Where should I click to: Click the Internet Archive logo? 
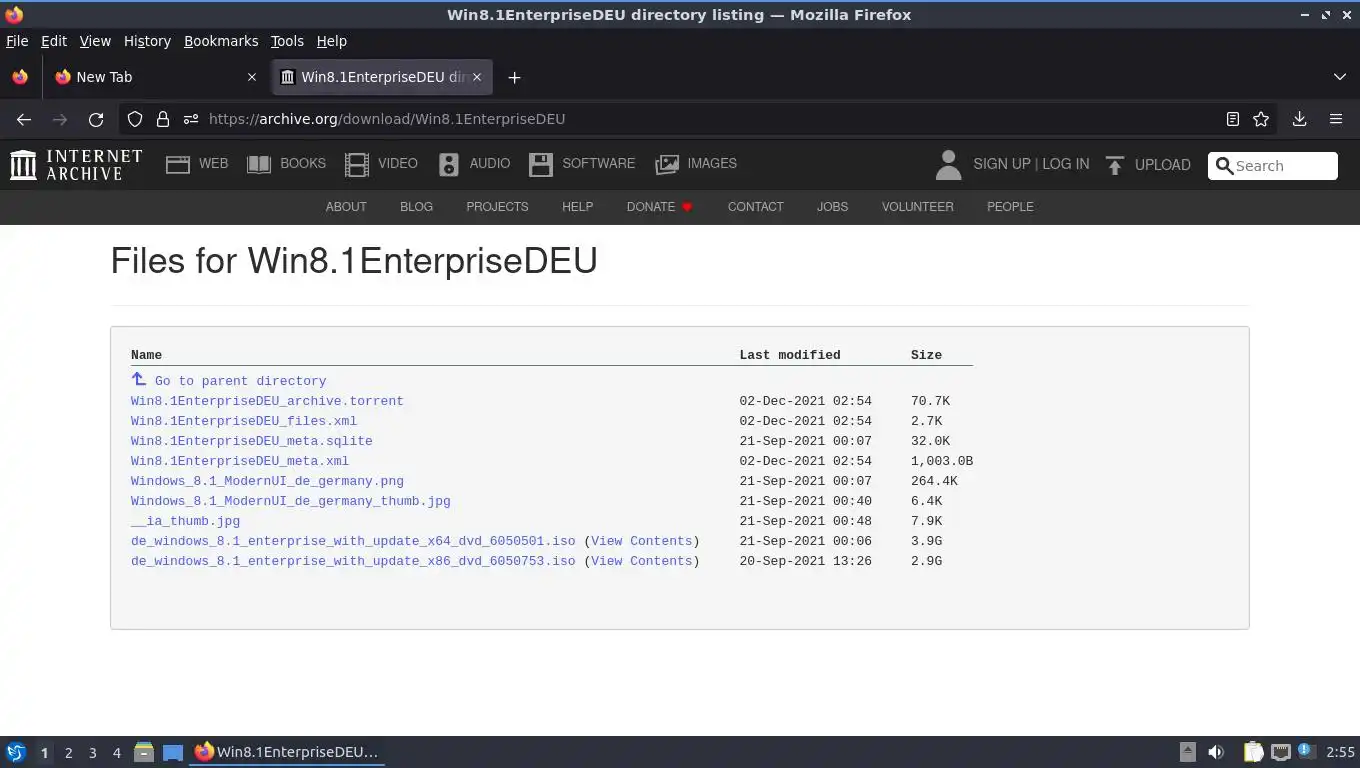pos(76,165)
